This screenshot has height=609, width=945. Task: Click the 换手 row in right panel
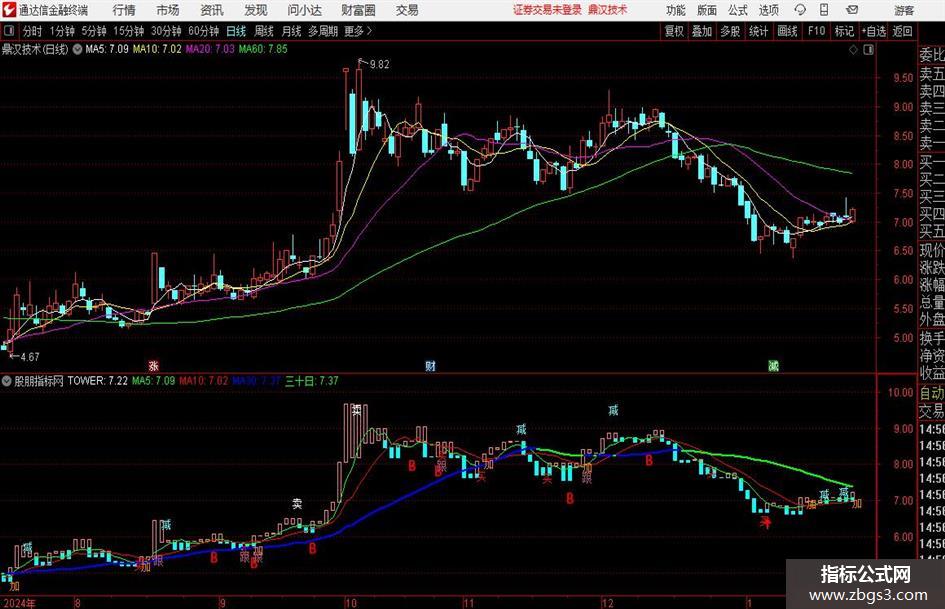pyautogui.click(x=932, y=338)
